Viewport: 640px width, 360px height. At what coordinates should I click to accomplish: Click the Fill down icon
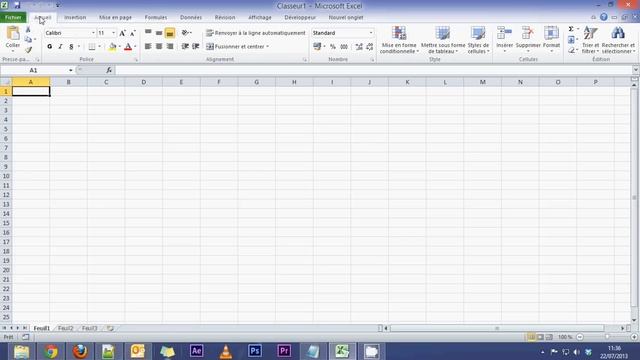pos(571,40)
